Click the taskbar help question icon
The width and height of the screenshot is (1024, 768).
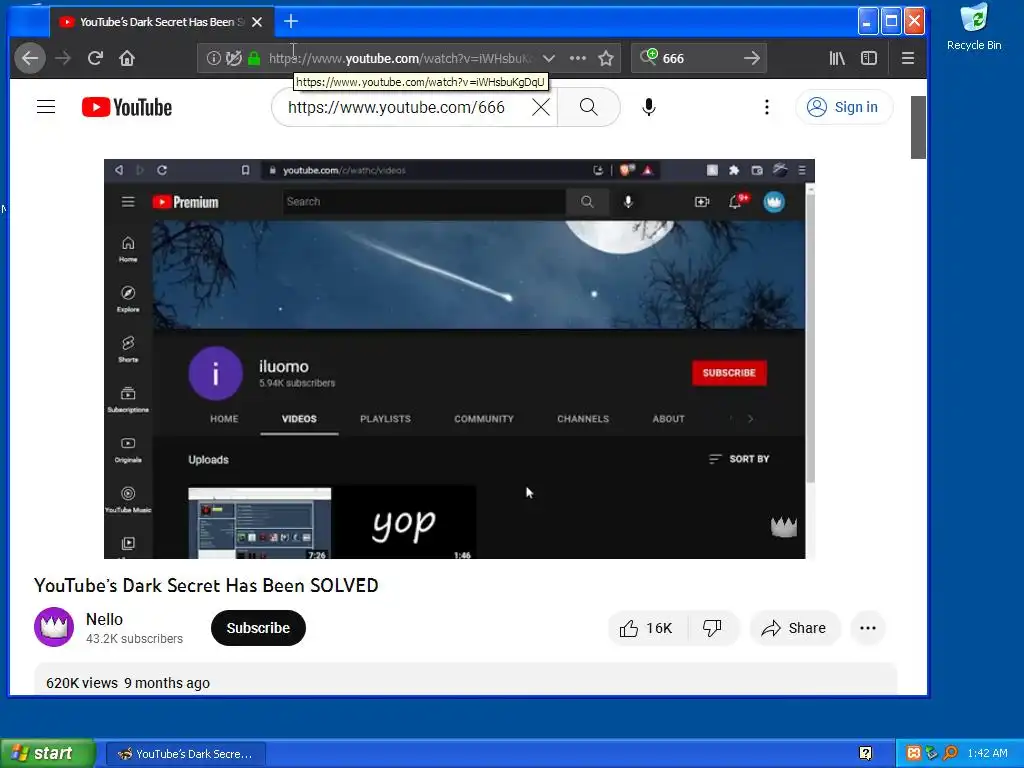(865, 754)
